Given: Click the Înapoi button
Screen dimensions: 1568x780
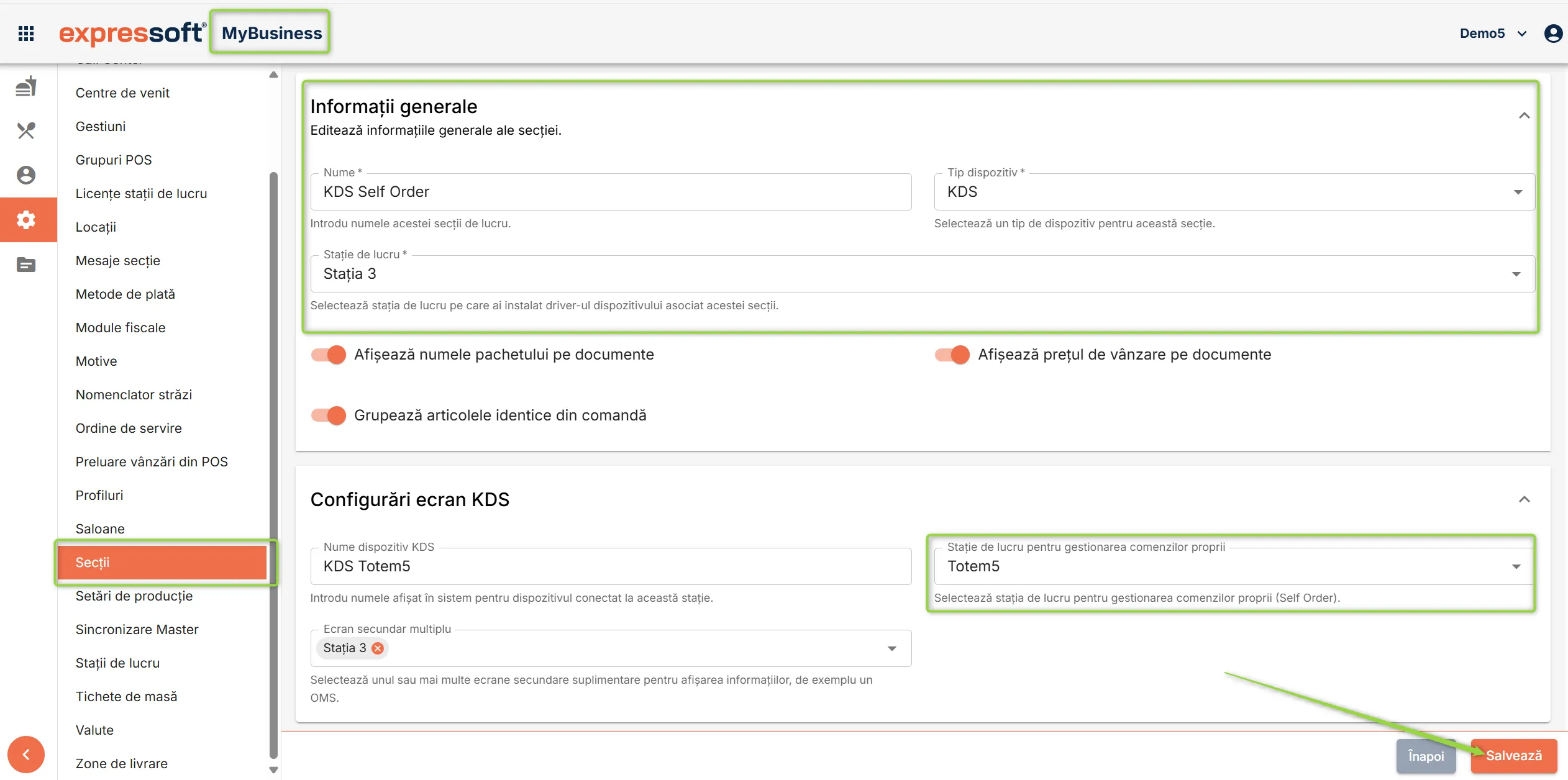Looking at the screenshot, I should click(x=1426, y=756).
